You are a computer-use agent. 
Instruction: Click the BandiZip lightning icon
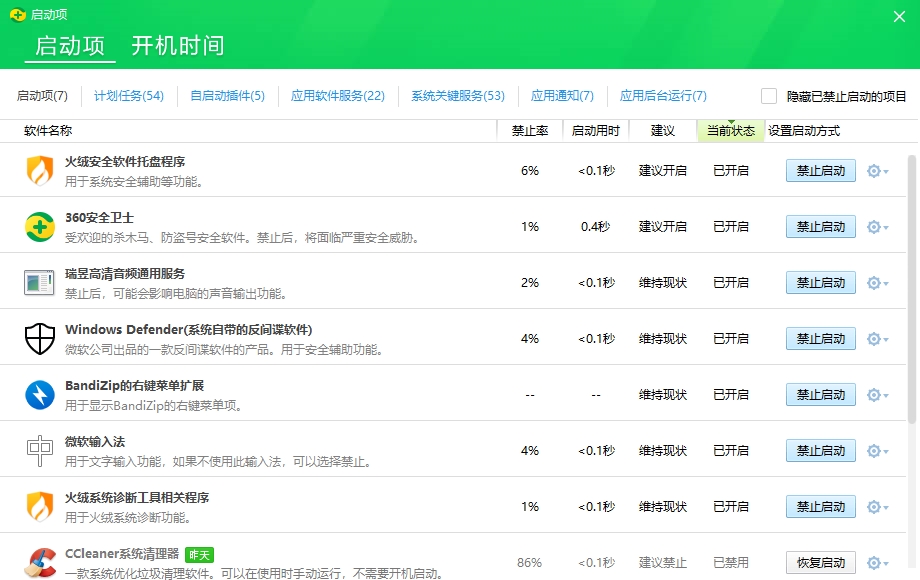pyautogui.click(x=40, y=395)
